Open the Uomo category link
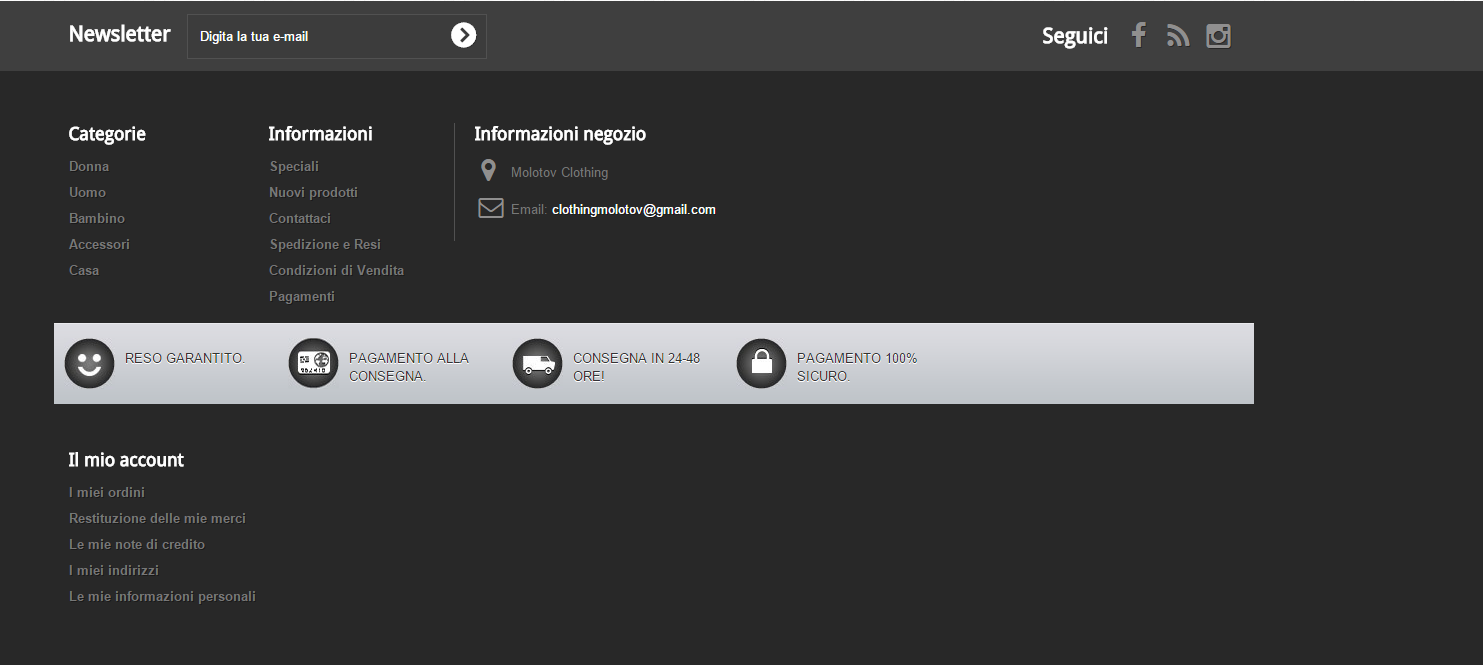 point(87,192)
